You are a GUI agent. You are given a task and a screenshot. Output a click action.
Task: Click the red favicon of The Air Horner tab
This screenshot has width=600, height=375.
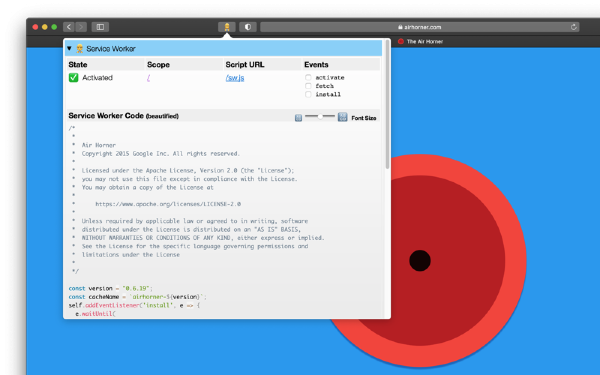[x=401, y=41]
